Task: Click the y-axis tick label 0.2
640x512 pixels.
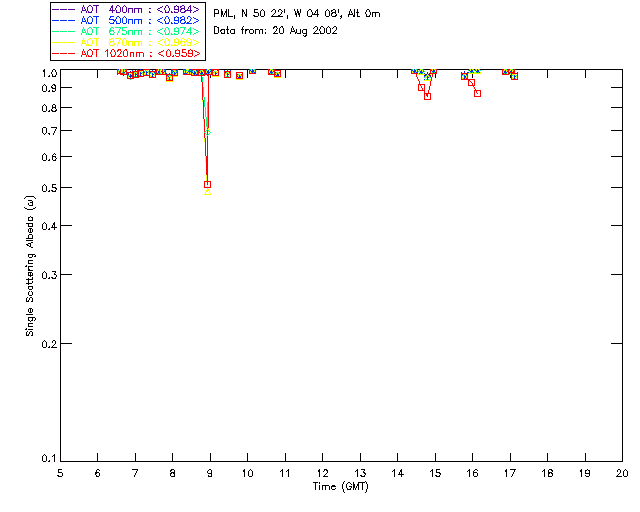Action: coord(49,344)
